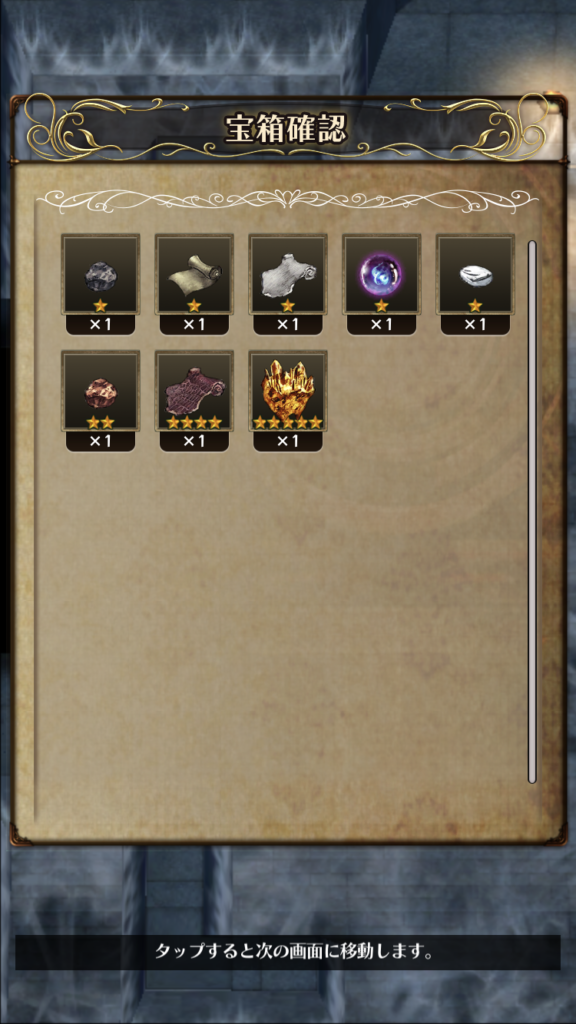Click the four stars on reddish hide
Viewport: 576px width, 1024px height.
coord(194,423)
